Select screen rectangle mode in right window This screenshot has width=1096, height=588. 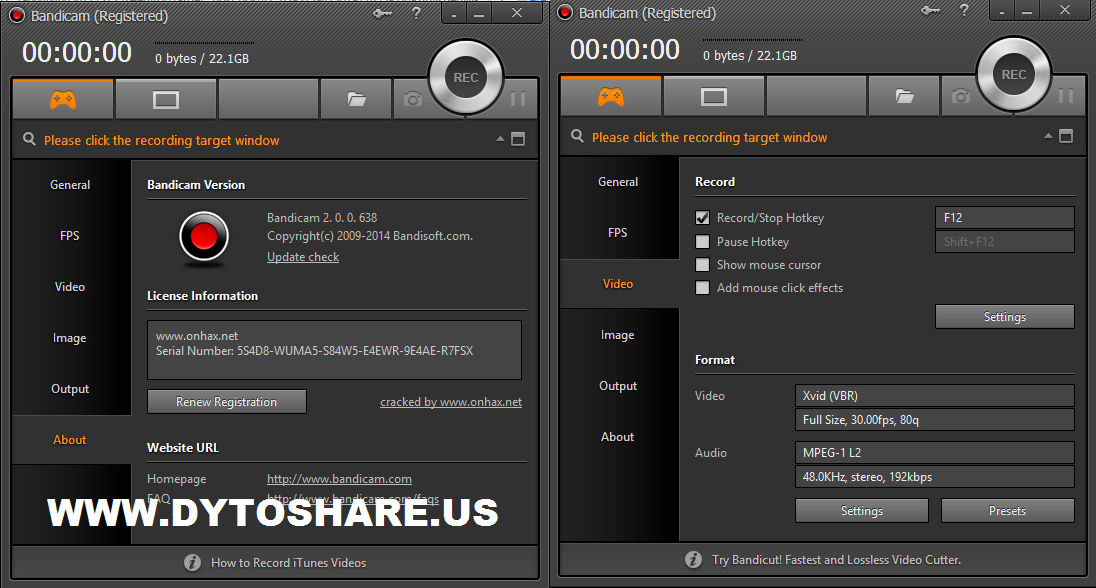coord(714,96)
